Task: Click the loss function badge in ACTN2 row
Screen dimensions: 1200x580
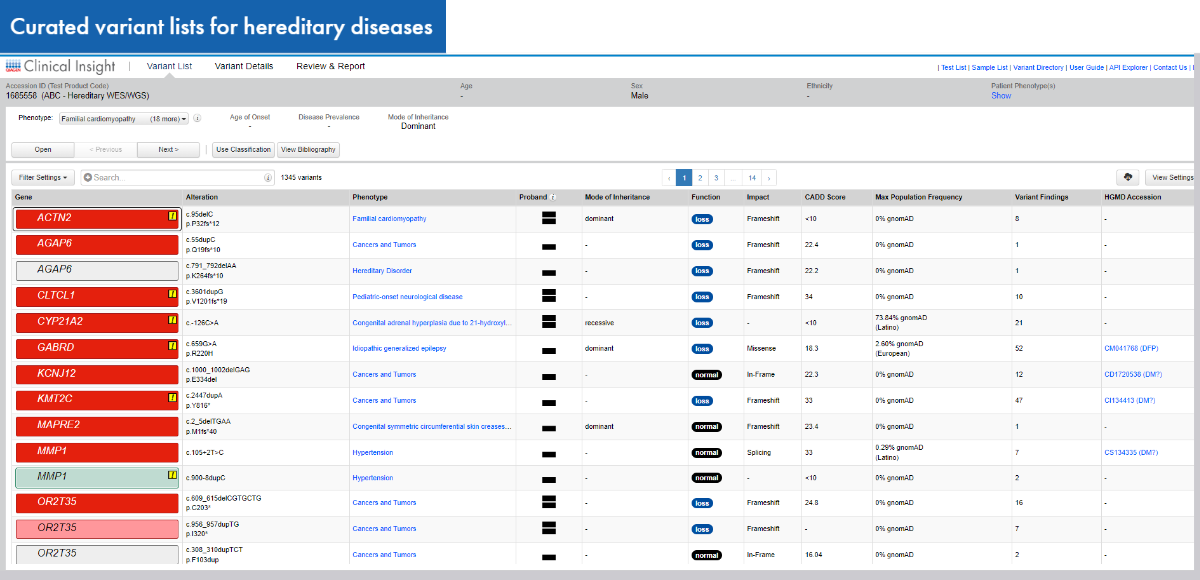Action: coord(702,218)
